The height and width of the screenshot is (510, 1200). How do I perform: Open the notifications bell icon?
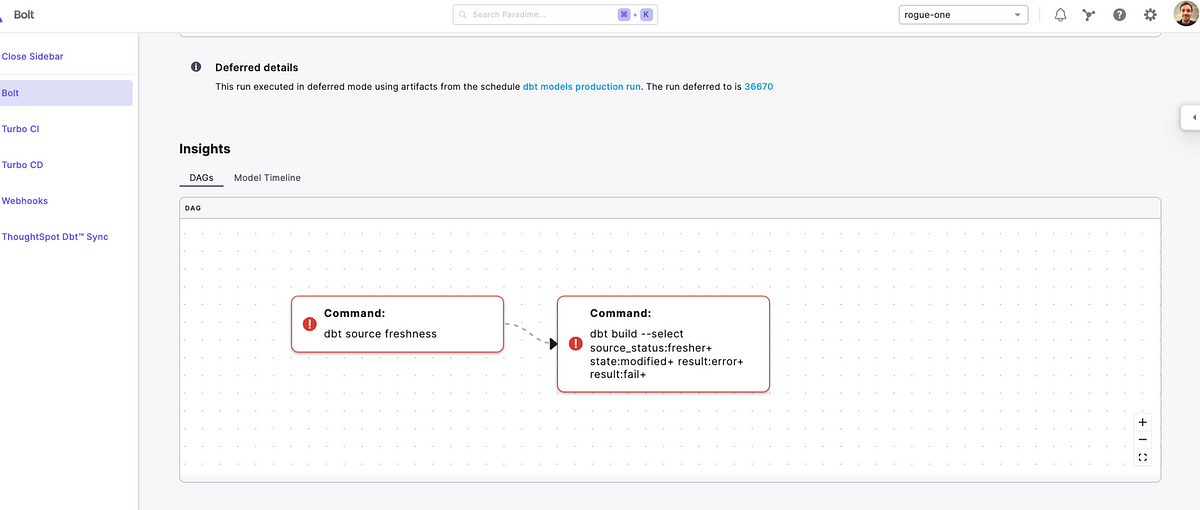(1060, 15)
